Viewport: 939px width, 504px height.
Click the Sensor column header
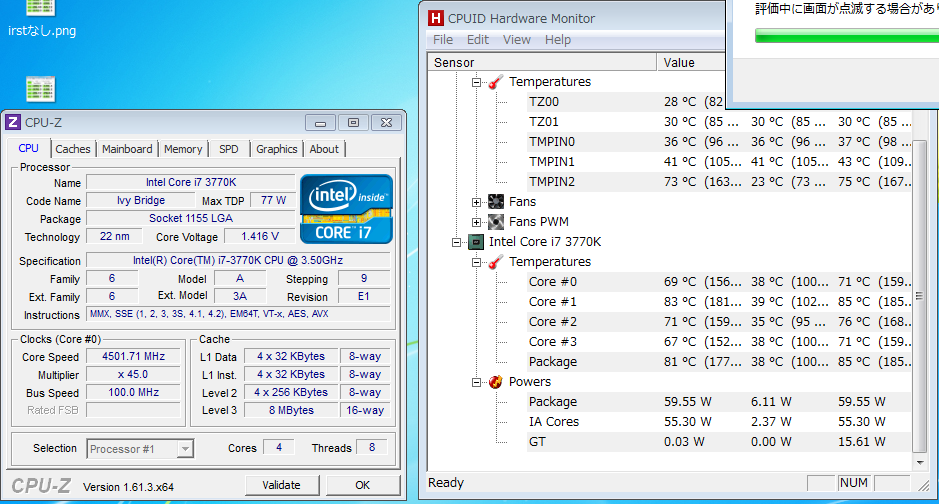pos(543,62)
